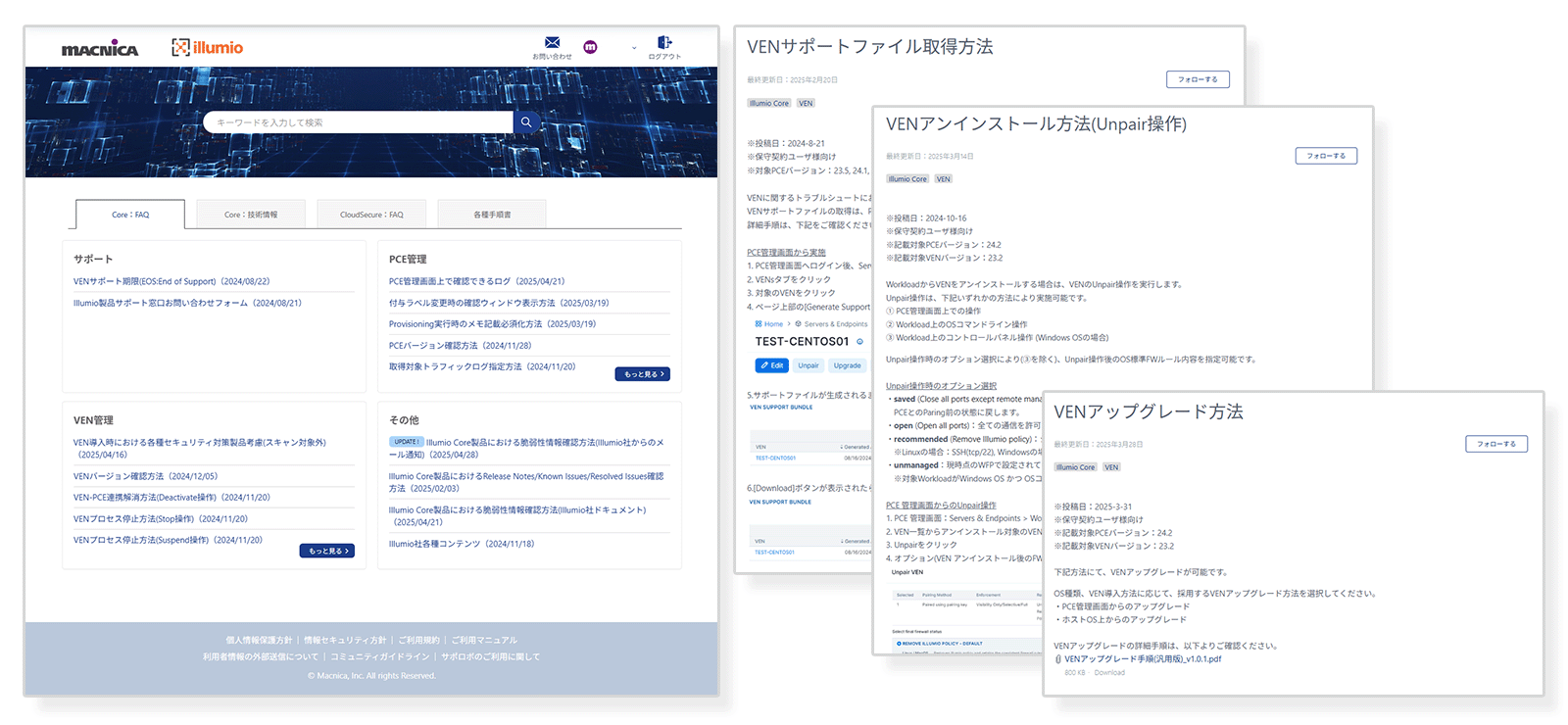Open VENプロセス停止方法(Suspend操作) article
Image resolution: width=1568 pixels, height=725 pixels.
(168, 540)
